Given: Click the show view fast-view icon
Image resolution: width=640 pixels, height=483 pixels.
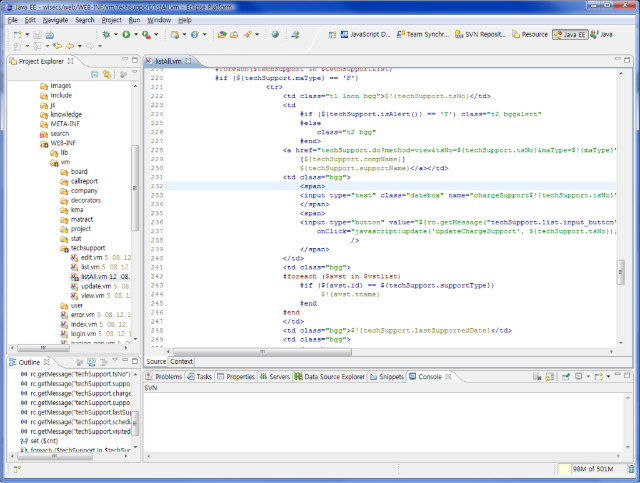Looking at the screenshot, I should coord(17,470).
